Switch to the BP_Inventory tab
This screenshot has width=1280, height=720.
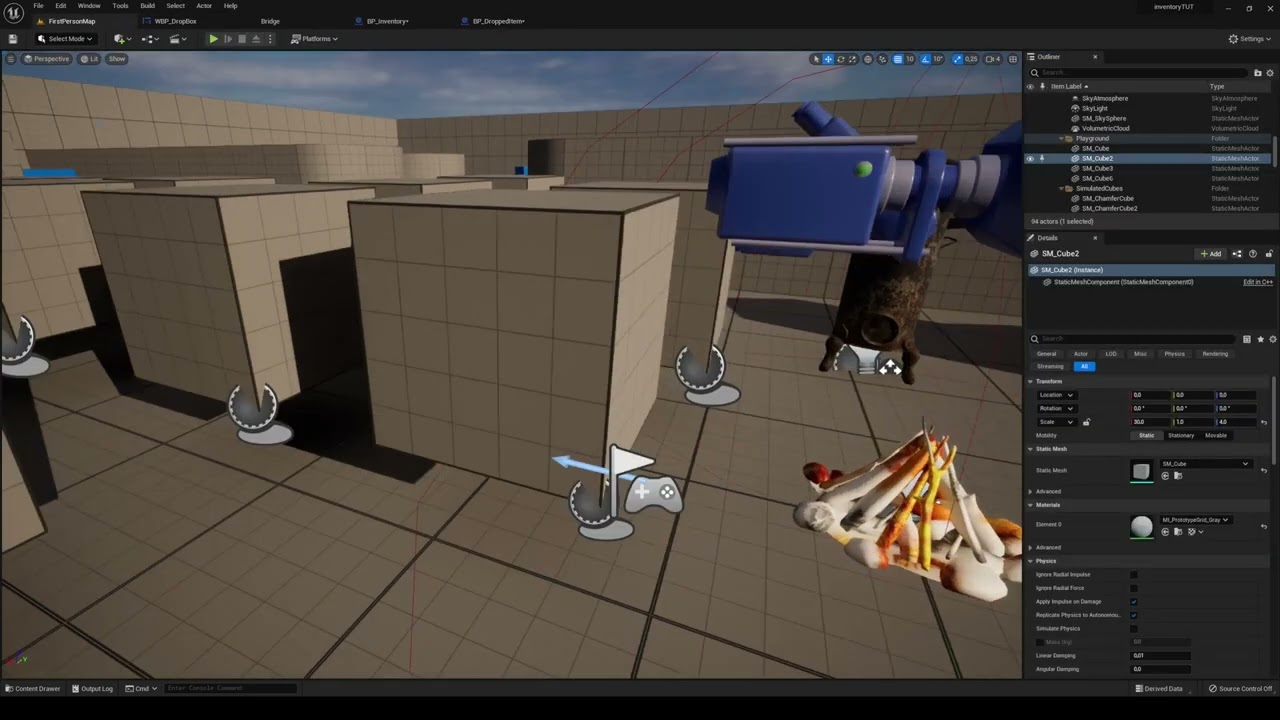(x=387, y=21)
